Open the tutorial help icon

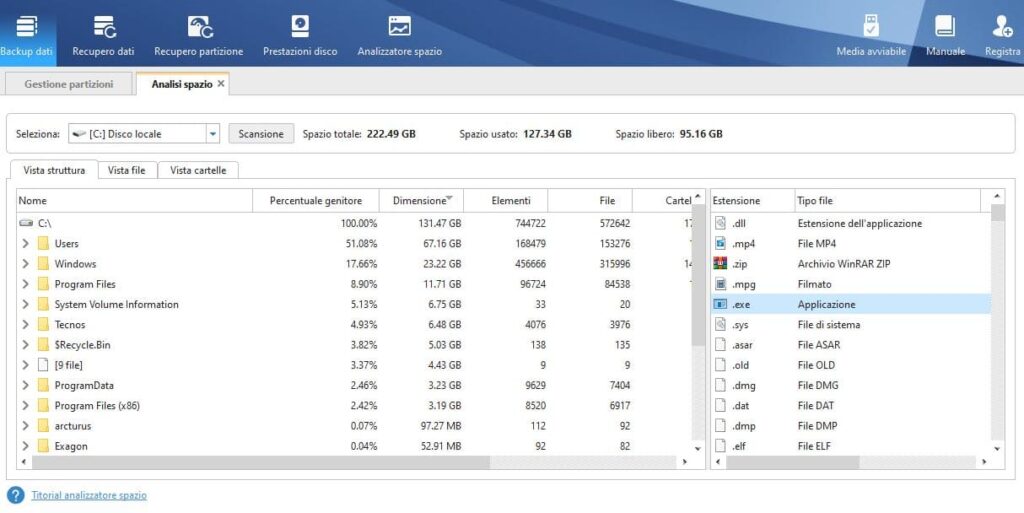click(x=16, y=495)
